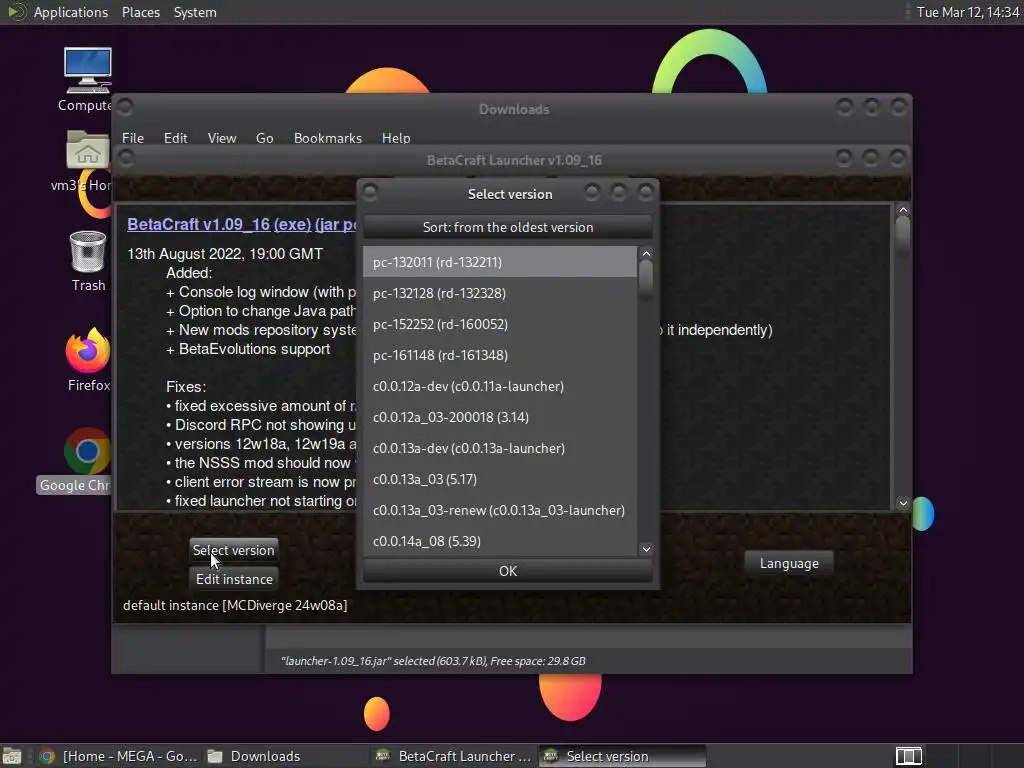Click default instance [MCDiverge 24w08a] label
Viewport: 1024px width, 768px height.
[x=235, y=605]
